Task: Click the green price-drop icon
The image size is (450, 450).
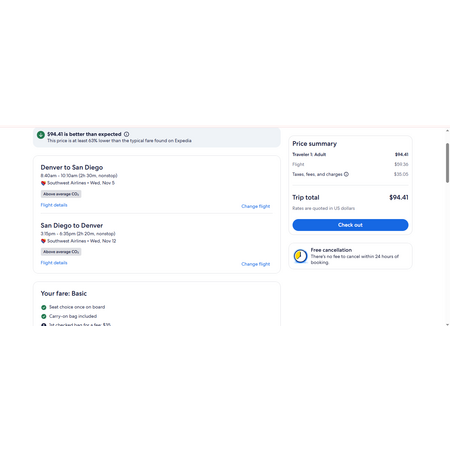Action: click(41, 135)
